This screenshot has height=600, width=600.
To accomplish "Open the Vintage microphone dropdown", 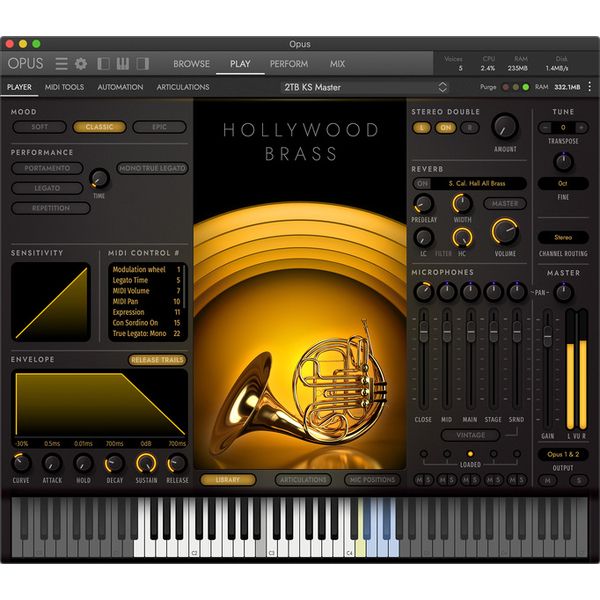I will 470,435.
